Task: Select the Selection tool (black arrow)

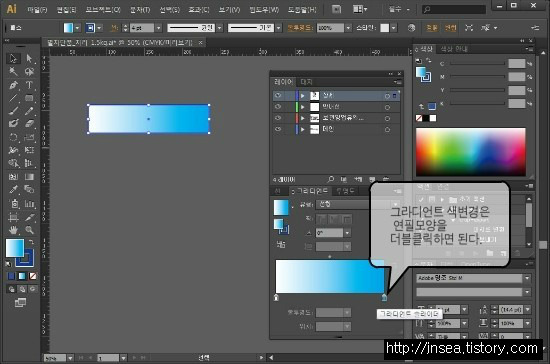Action: 13,58
